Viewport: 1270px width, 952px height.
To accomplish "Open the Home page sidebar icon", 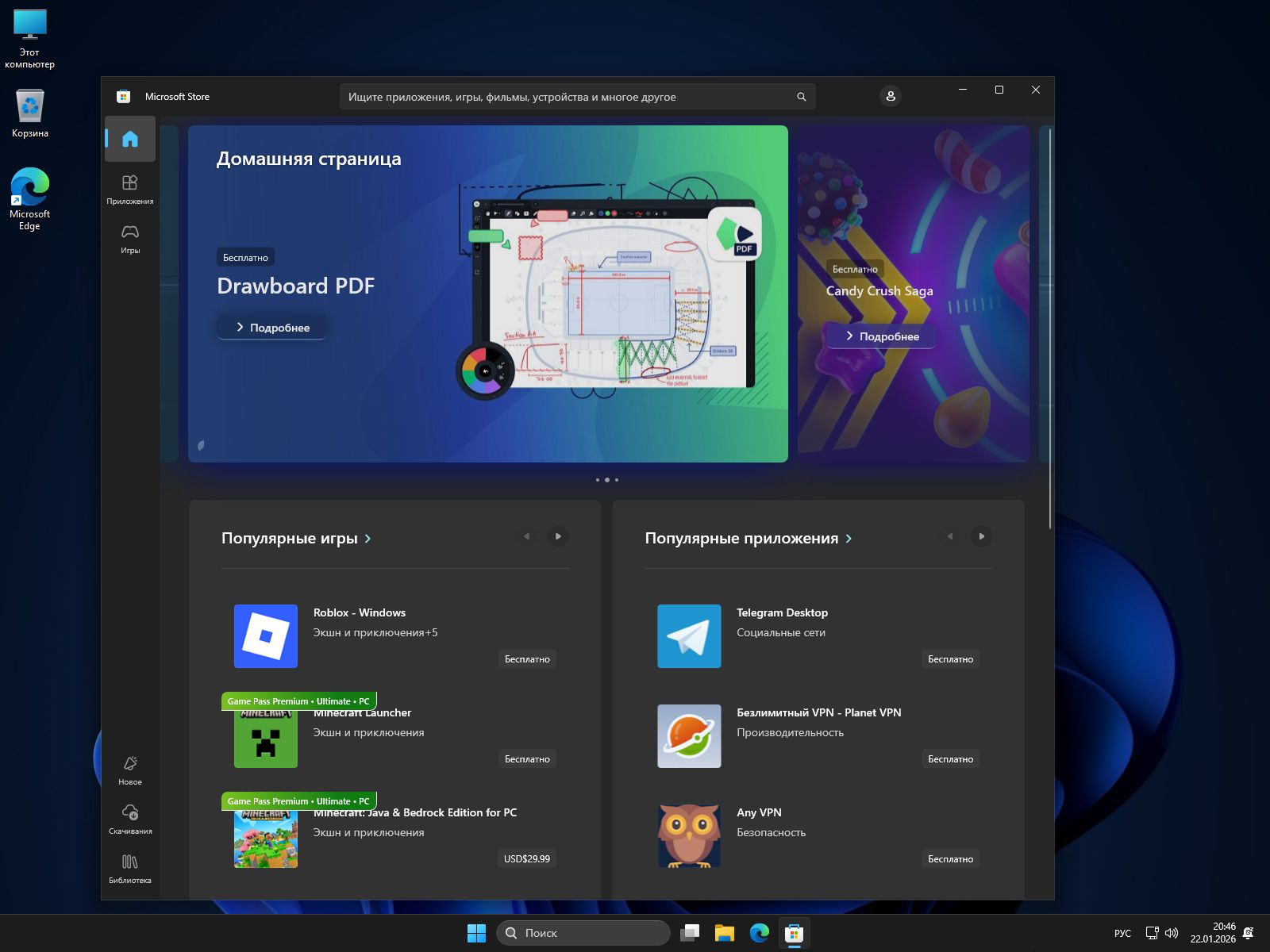I will point(130,140).
